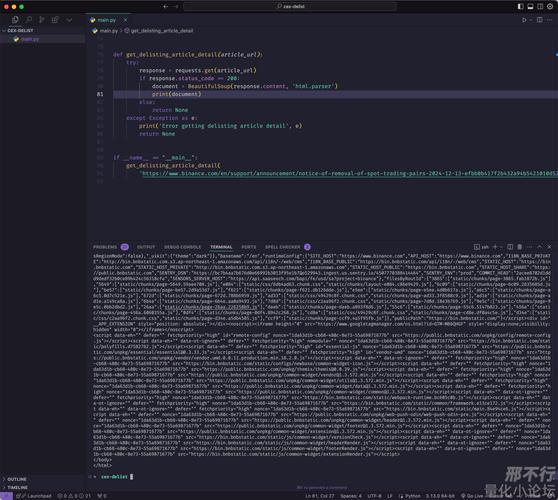Maximize the panel with chevron up

point(539,247)
